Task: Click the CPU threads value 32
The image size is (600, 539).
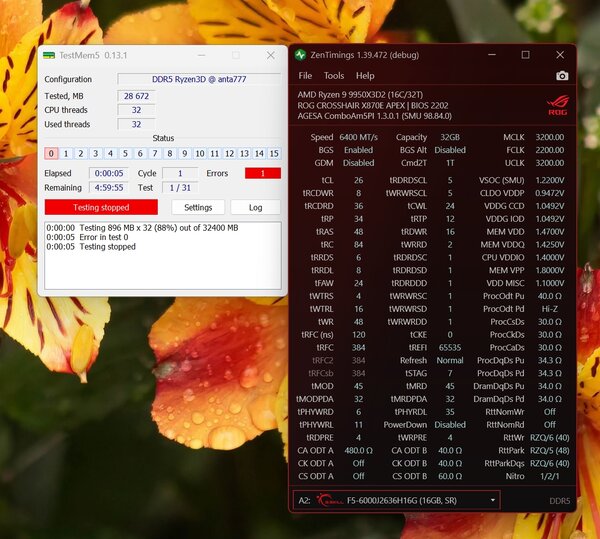Action: pos(136,110)
